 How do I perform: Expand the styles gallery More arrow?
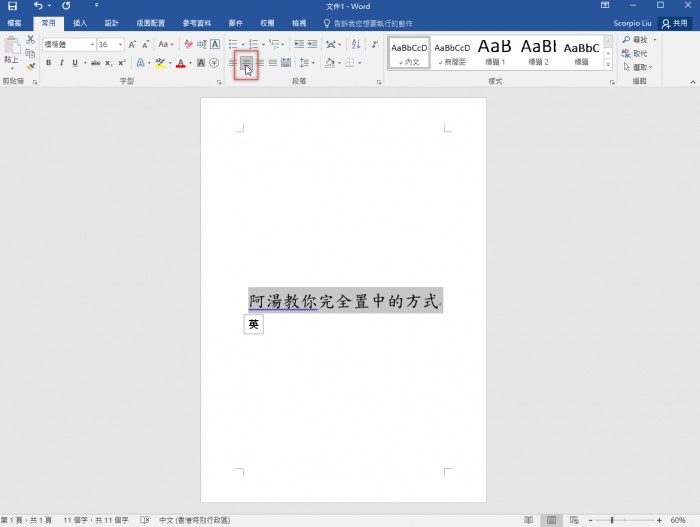(x=608, y=64)
